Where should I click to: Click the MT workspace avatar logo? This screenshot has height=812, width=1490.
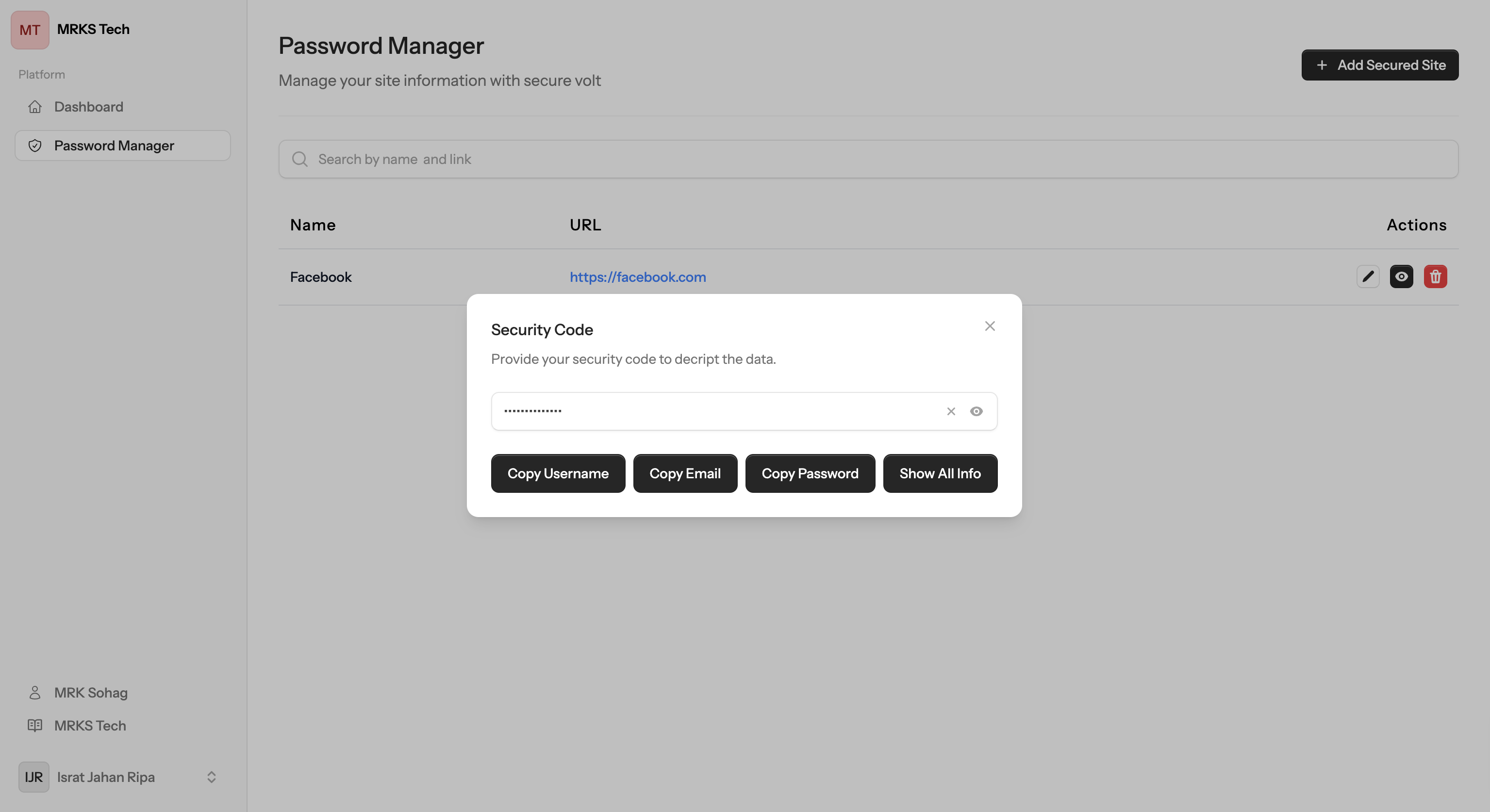click(x=30, y=30)
